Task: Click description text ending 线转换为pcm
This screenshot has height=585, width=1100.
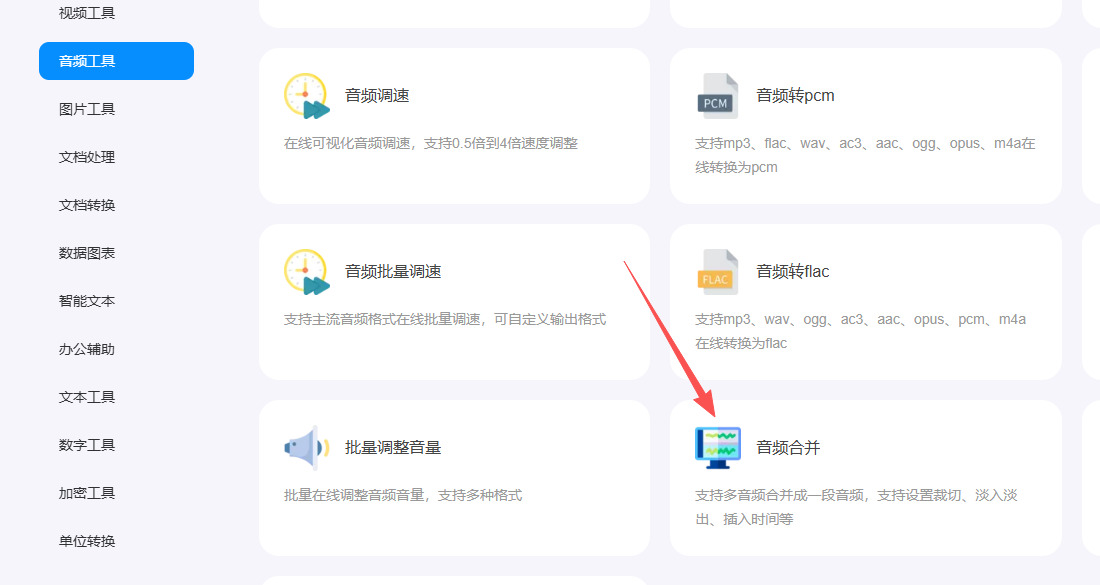Action: tap(865, 155)
